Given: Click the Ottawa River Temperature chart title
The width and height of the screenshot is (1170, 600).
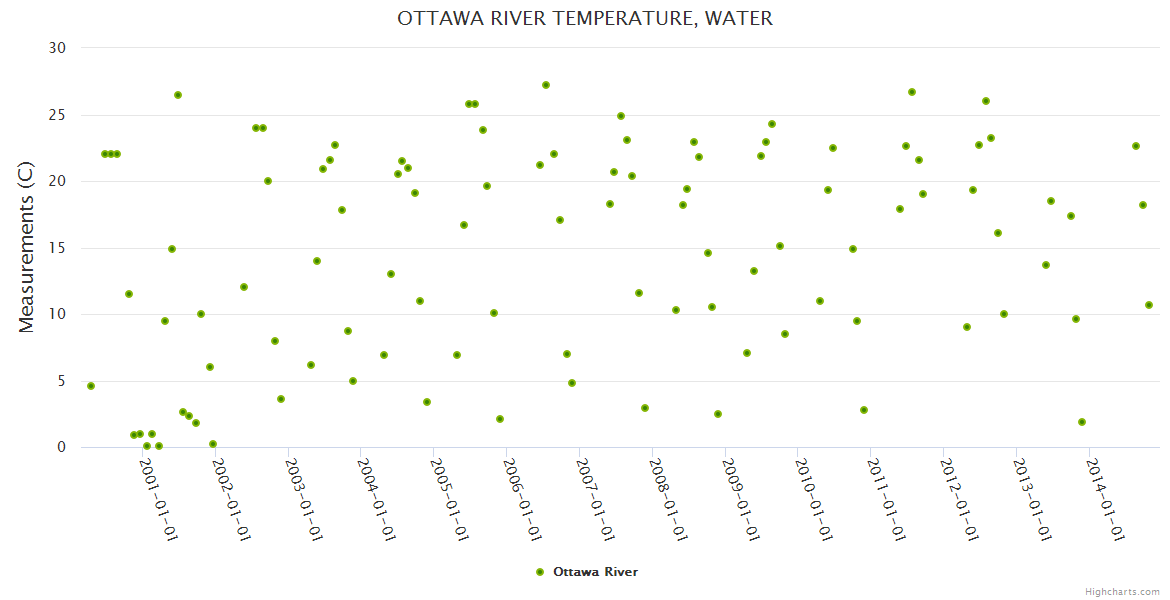Looking at the screenshot, I should (x=585, y=19).
